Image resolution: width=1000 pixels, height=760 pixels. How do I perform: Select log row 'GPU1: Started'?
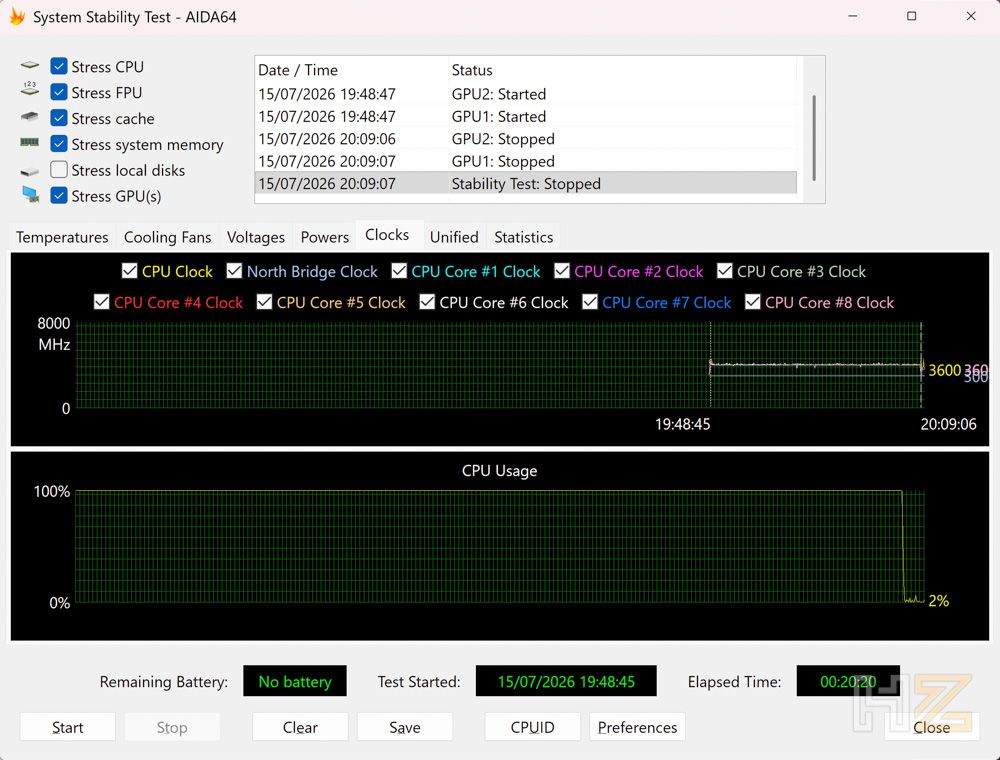[x=526, y=116]
